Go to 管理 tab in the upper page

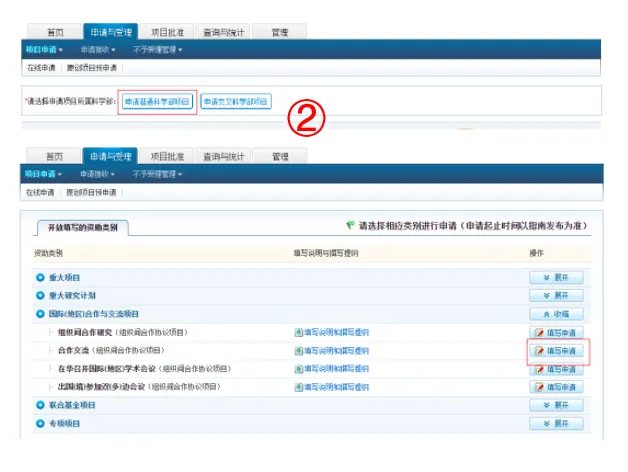280,32
